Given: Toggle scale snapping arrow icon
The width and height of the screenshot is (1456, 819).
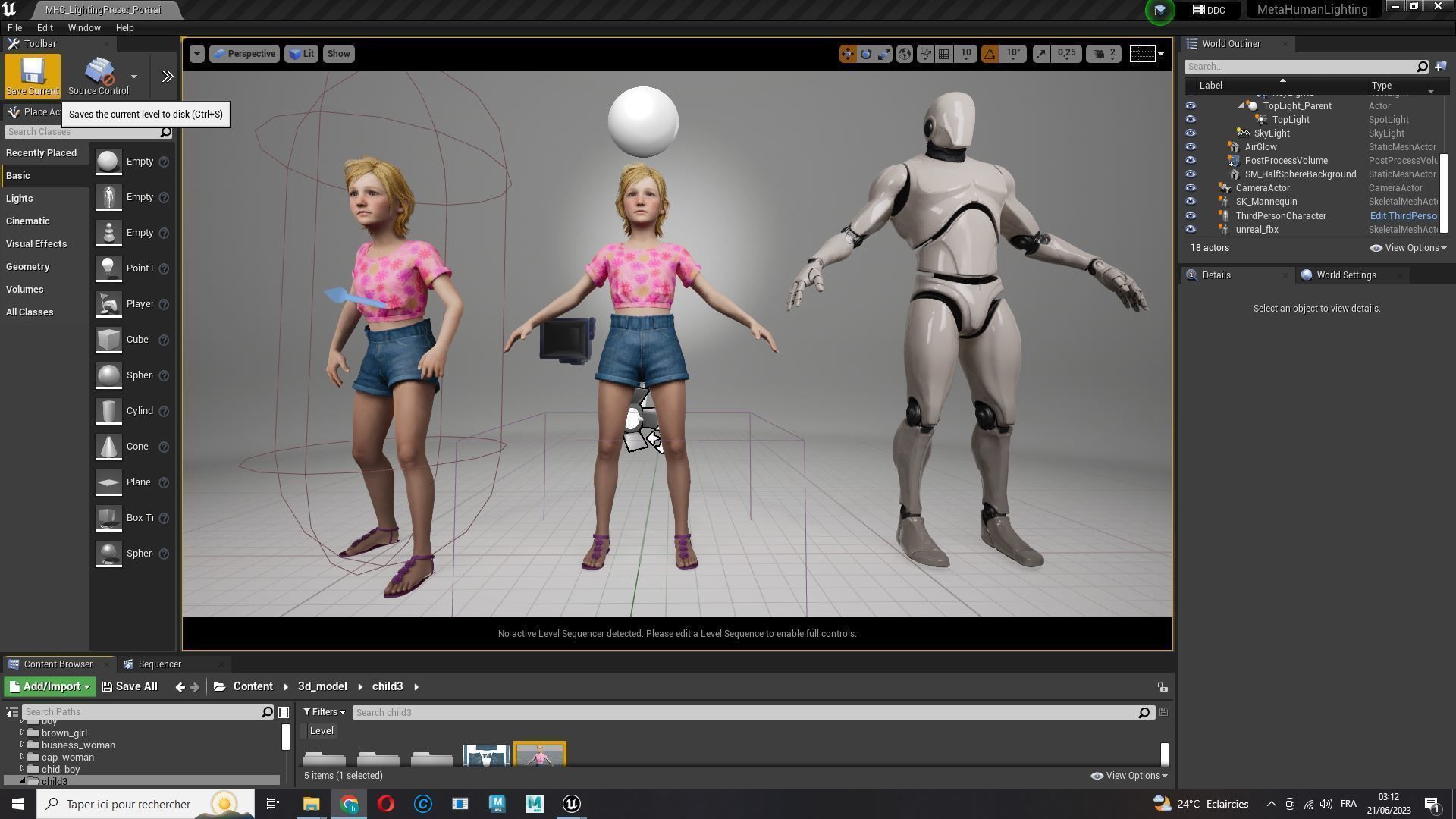Looking at the screenshot, I should point(1041,54).
